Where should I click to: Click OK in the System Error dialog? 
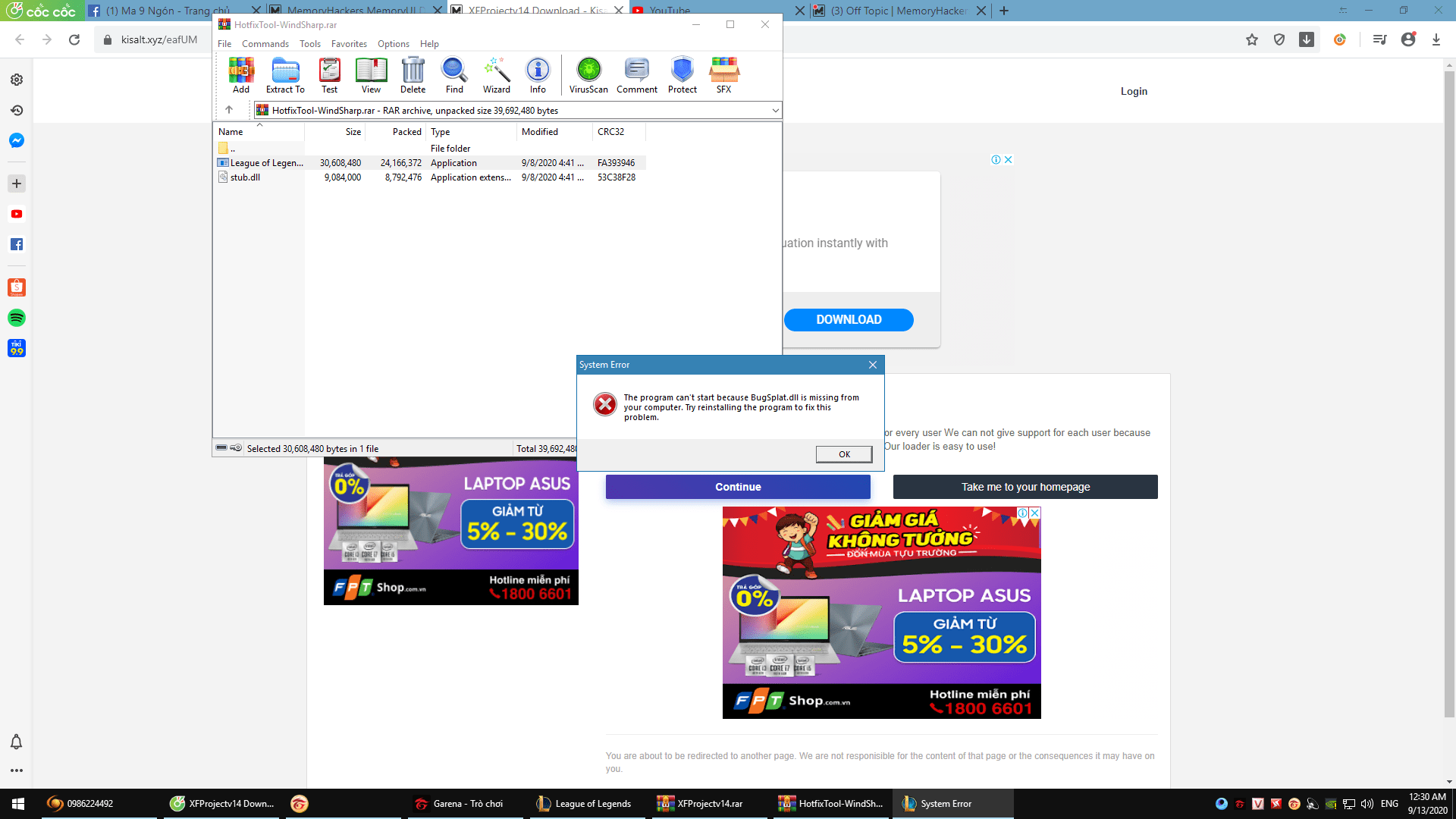tap(844, 454)
